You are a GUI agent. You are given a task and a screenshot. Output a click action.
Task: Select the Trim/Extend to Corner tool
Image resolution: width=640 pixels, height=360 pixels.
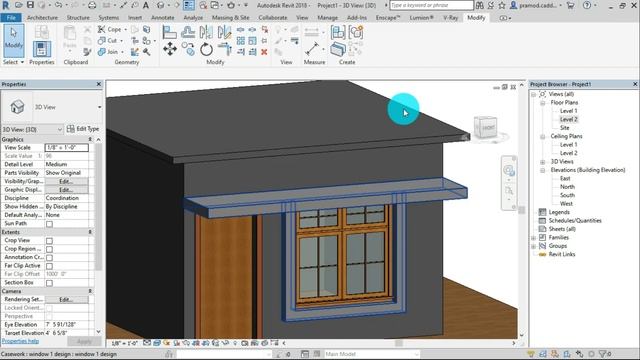(224, 49)
